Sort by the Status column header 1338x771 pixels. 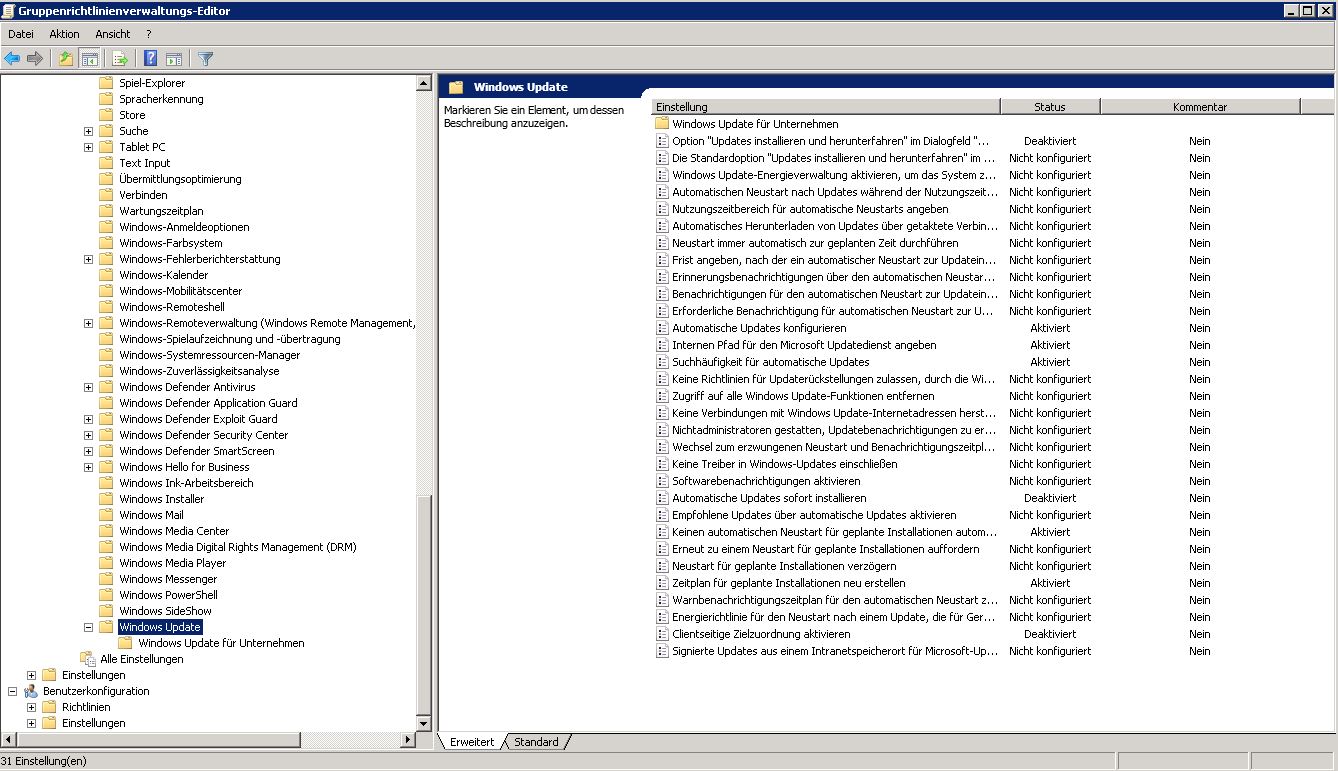pyautogui.click(x=1050, y=107)
